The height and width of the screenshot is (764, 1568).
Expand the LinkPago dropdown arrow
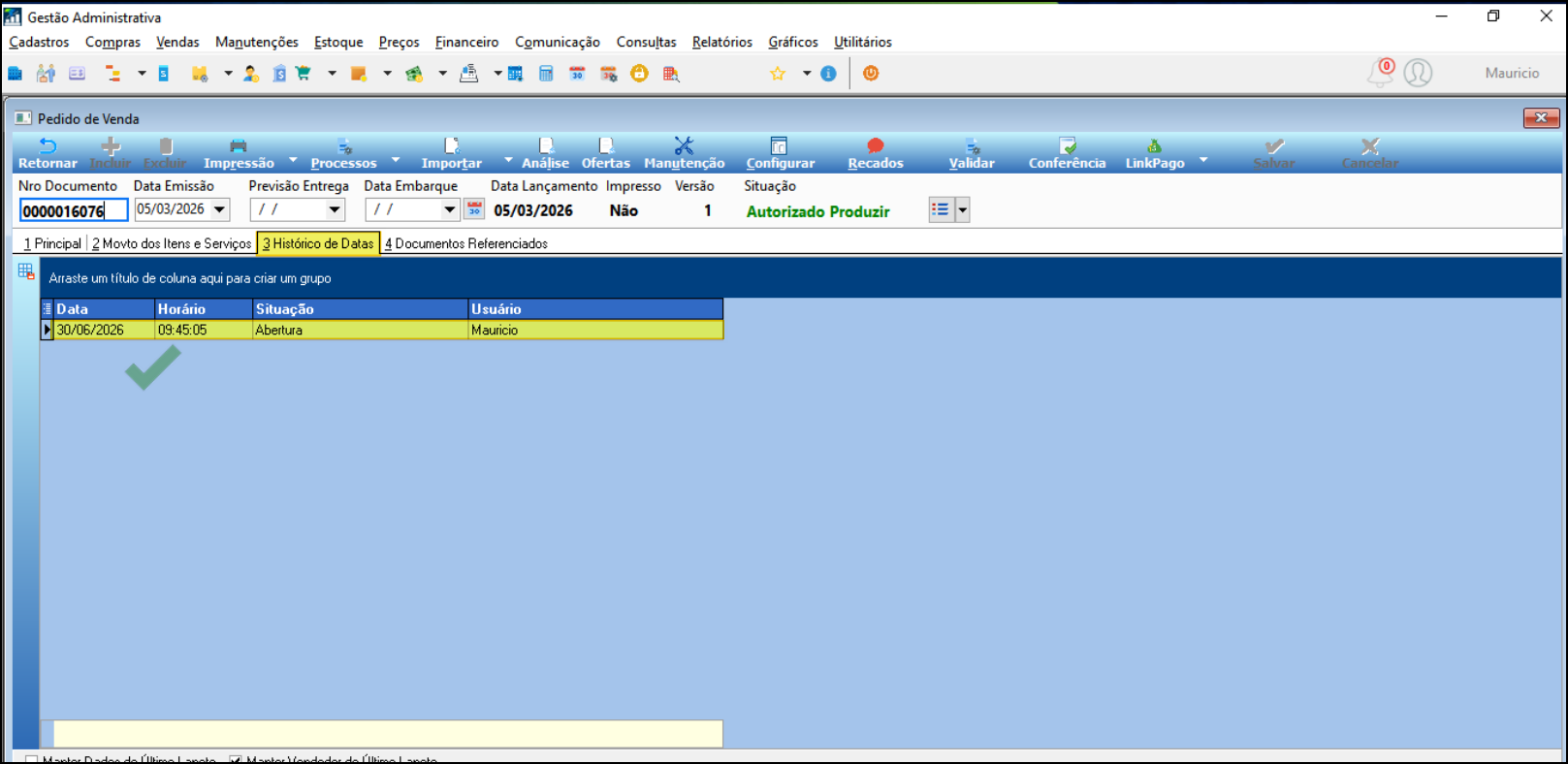click(1203, 160)
